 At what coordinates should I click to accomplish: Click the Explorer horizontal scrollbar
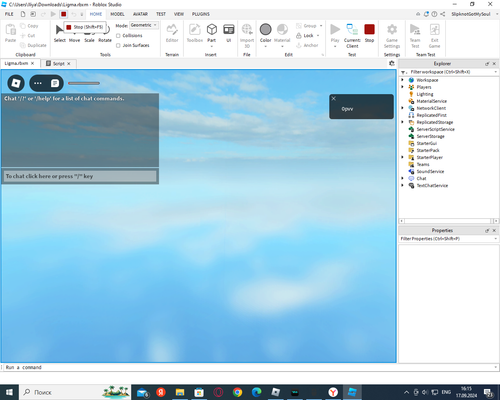[449, 221]
